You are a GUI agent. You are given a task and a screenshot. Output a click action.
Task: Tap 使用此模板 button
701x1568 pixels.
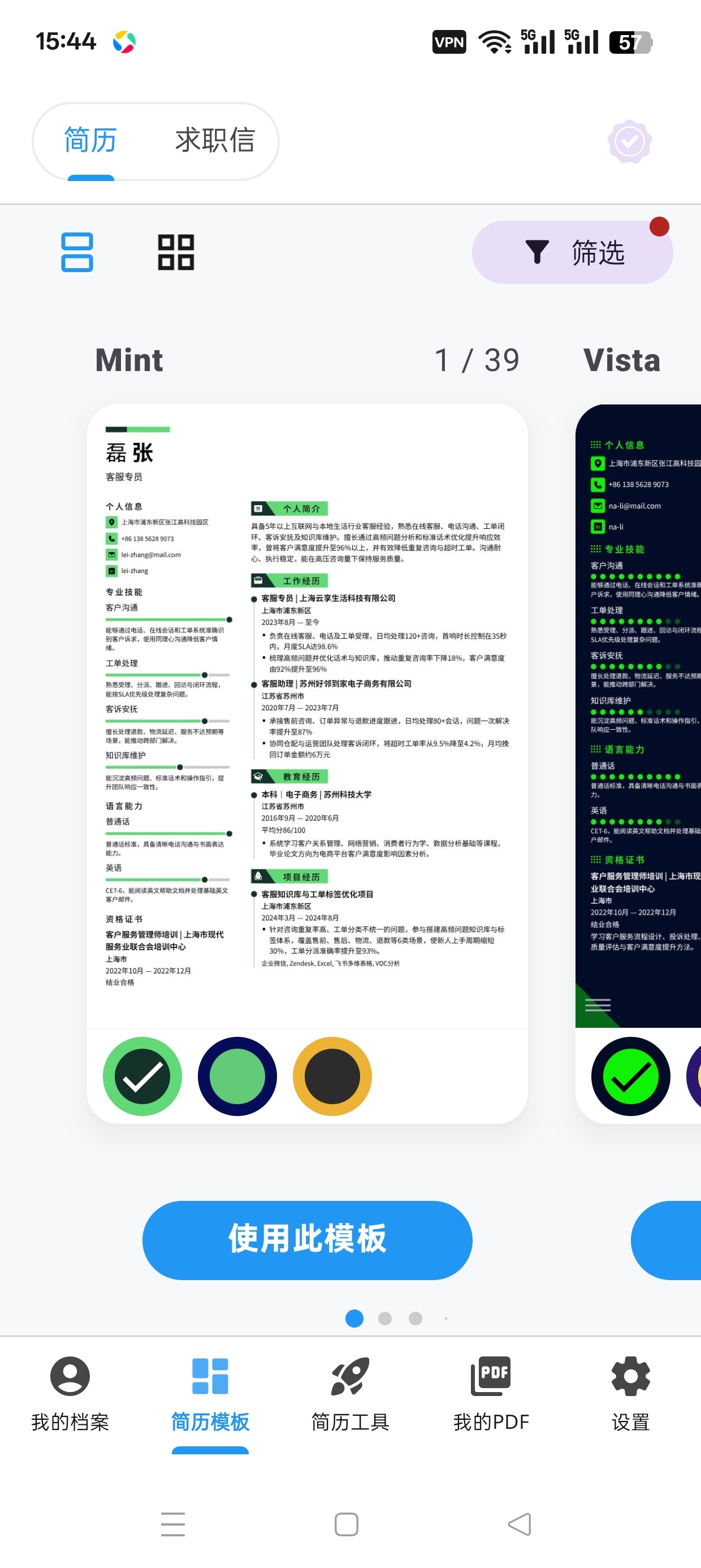[308, 1240]
